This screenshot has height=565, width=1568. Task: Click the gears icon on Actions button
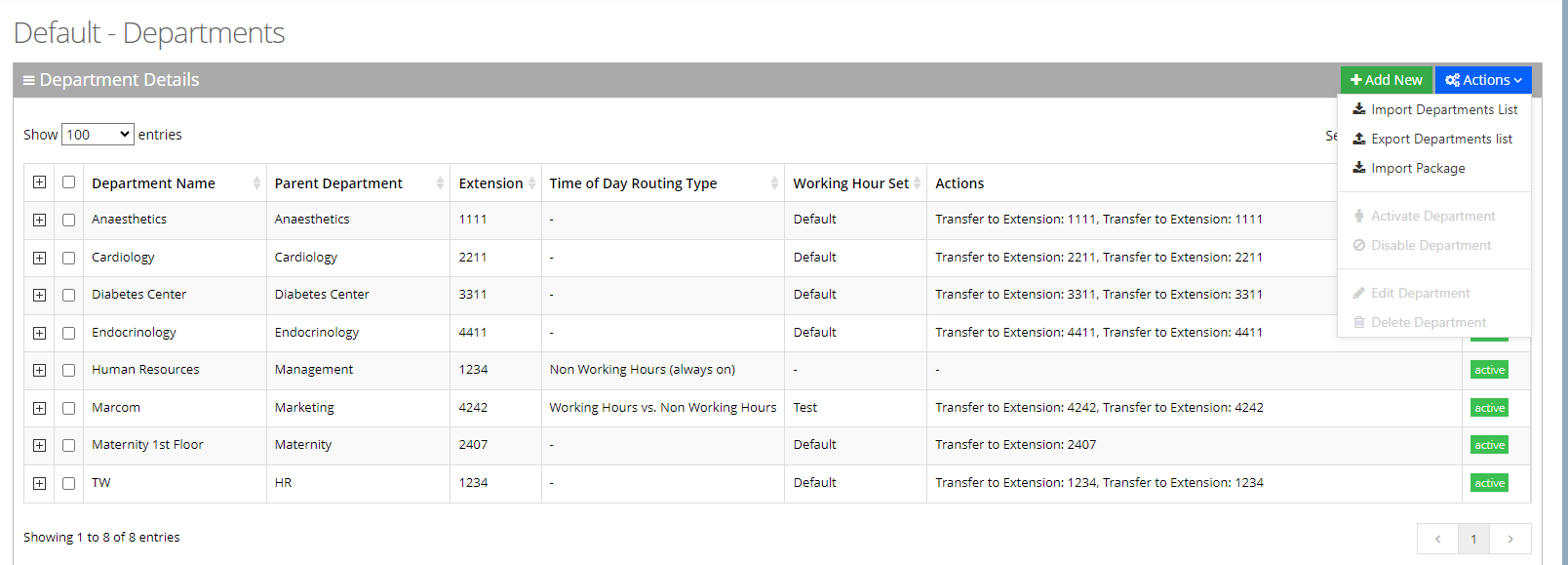pyautogui.click(x=1452, y=80)
